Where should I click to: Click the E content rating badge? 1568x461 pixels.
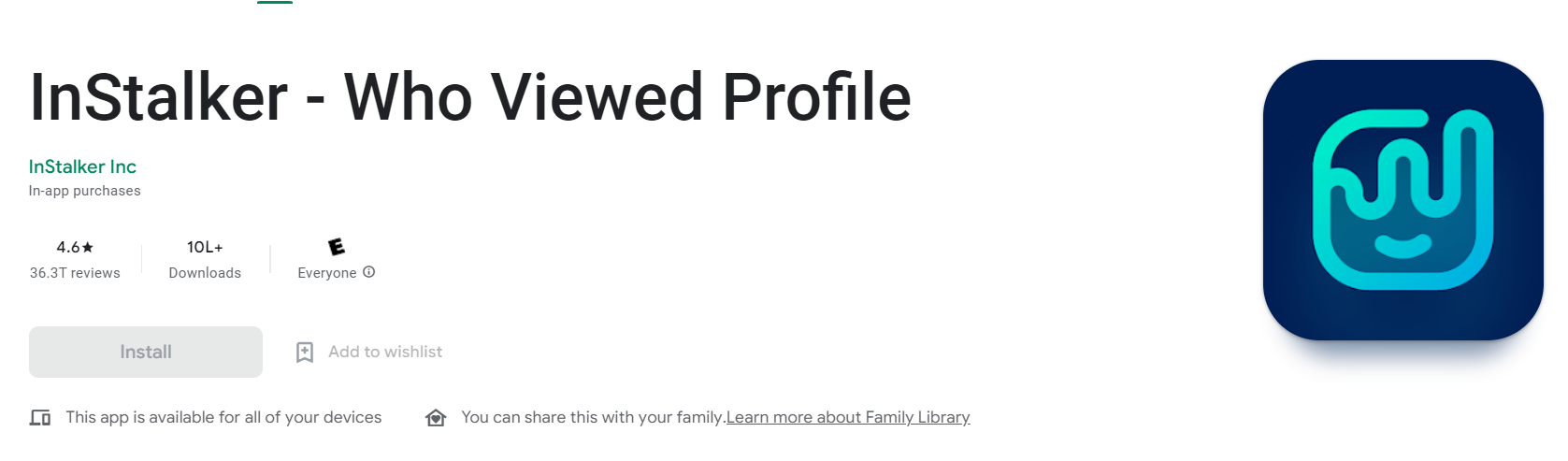[337, 247]
